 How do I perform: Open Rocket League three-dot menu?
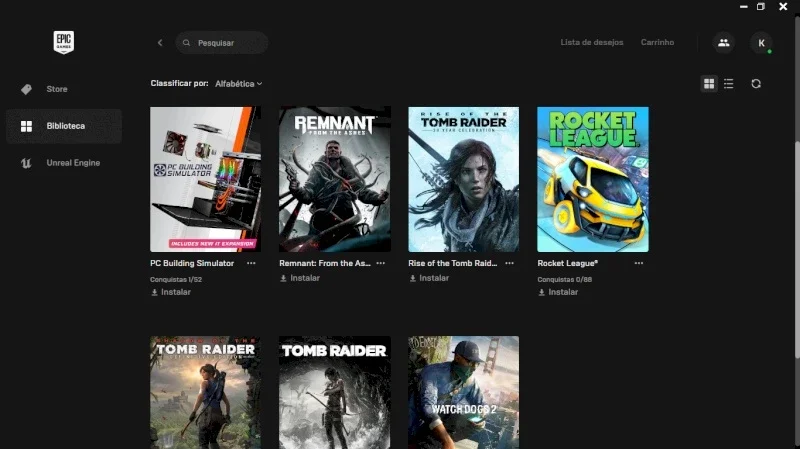tap(639, 263)
